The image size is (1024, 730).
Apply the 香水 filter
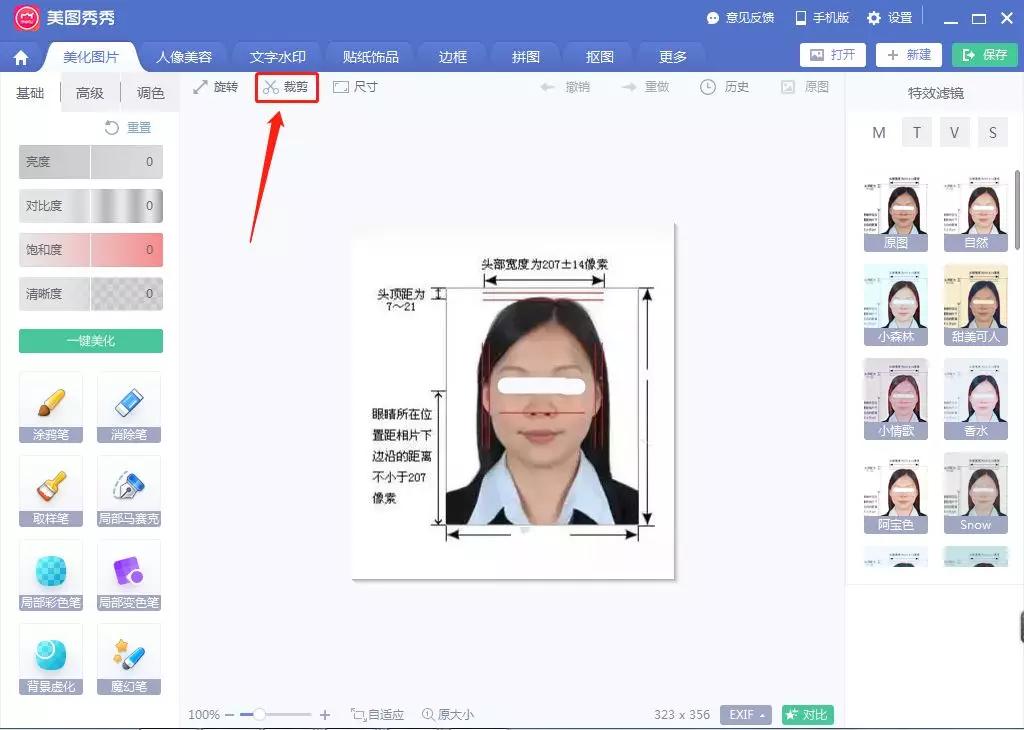(x=976, y=400)
